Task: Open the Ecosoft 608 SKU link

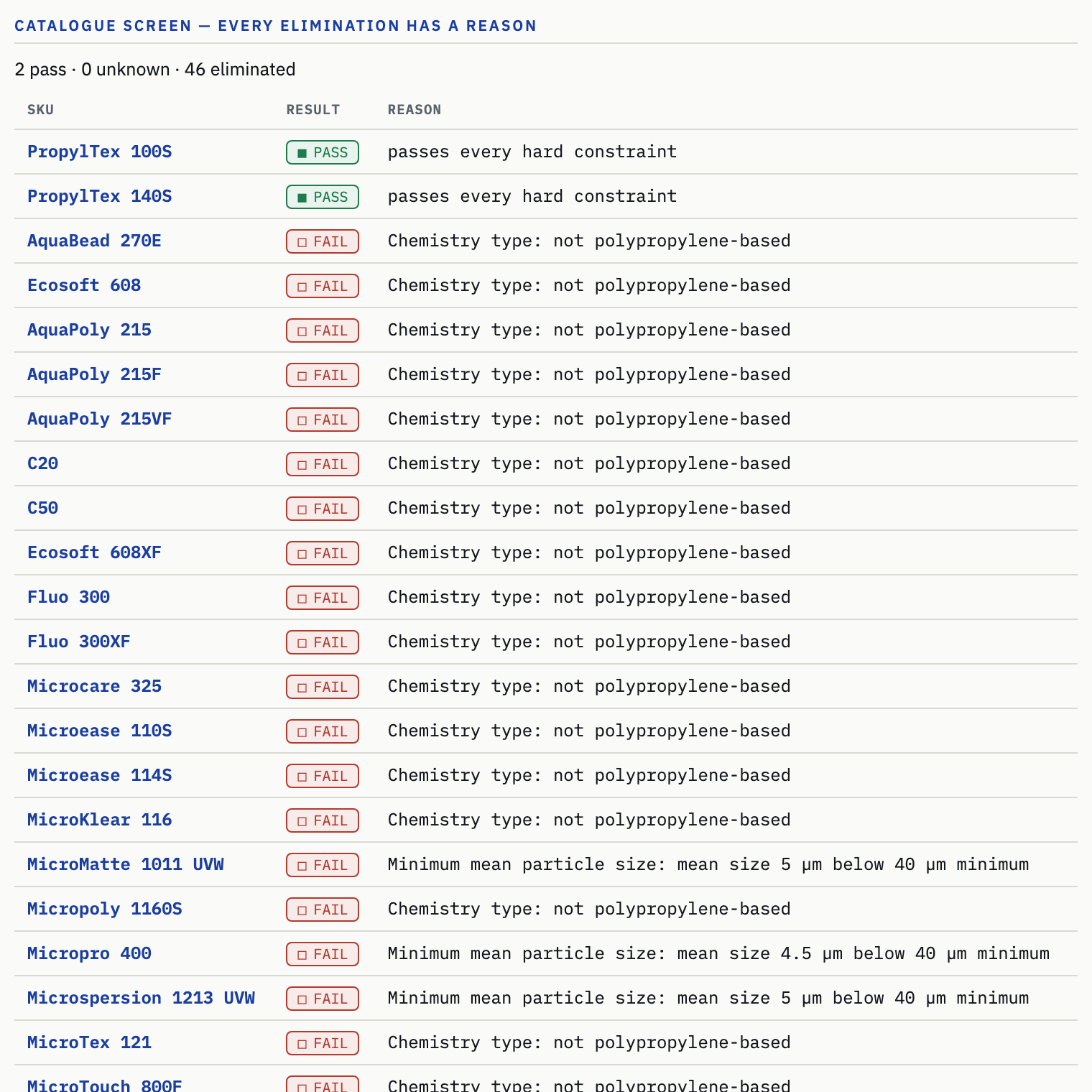Action: 84,285
